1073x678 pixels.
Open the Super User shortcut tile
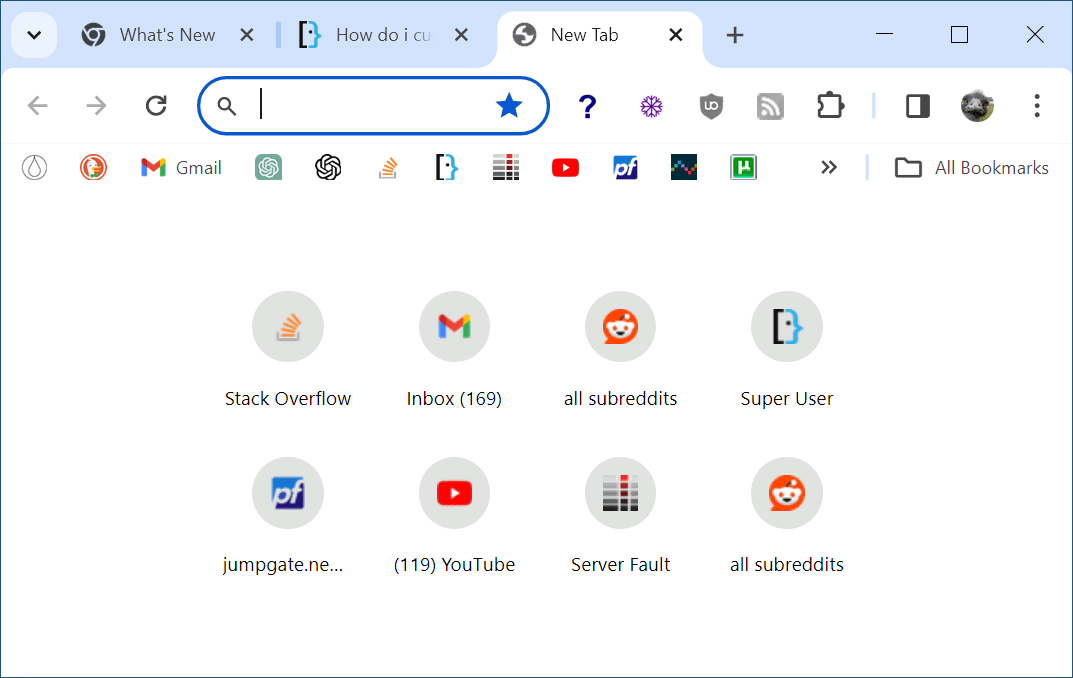(x=787, y=350)
